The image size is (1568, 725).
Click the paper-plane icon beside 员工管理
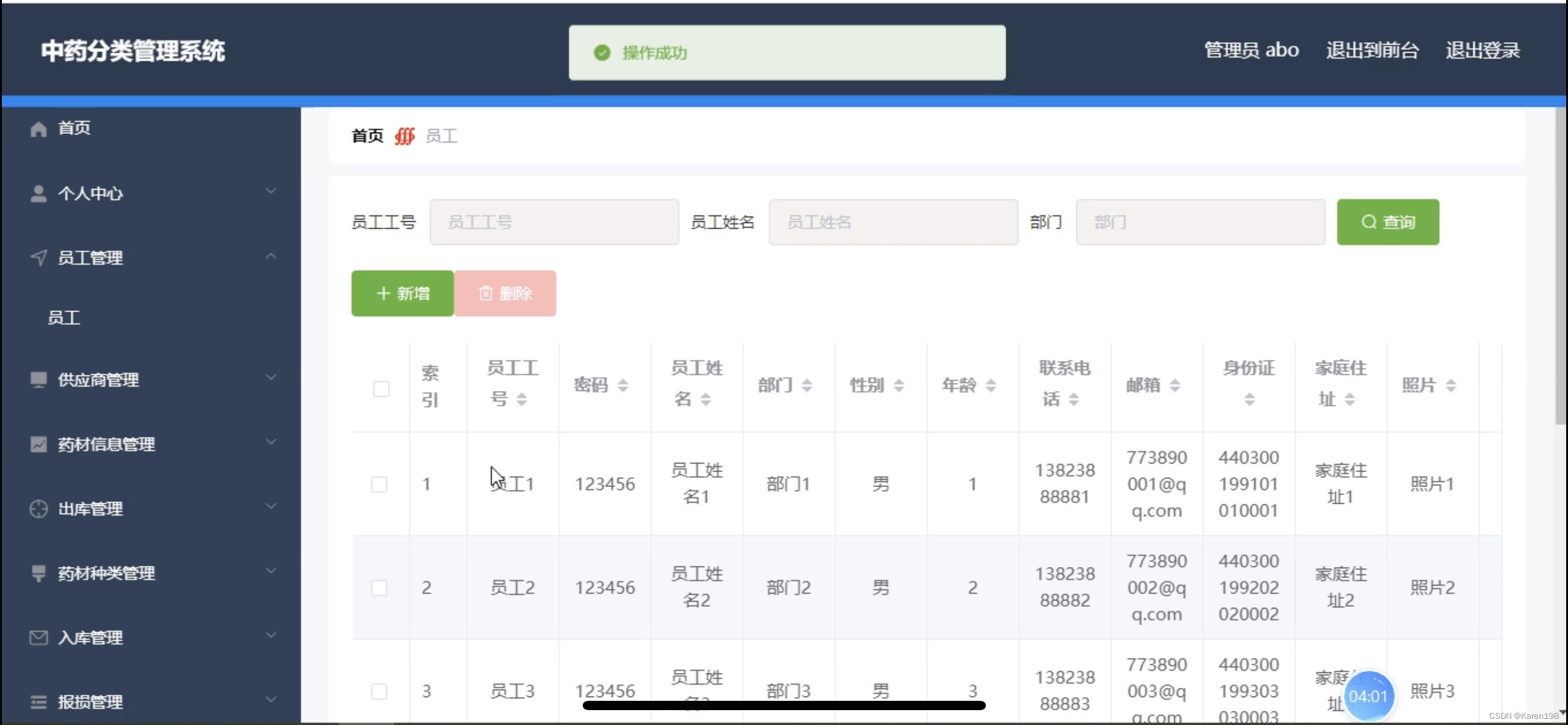tap(38, 258)
